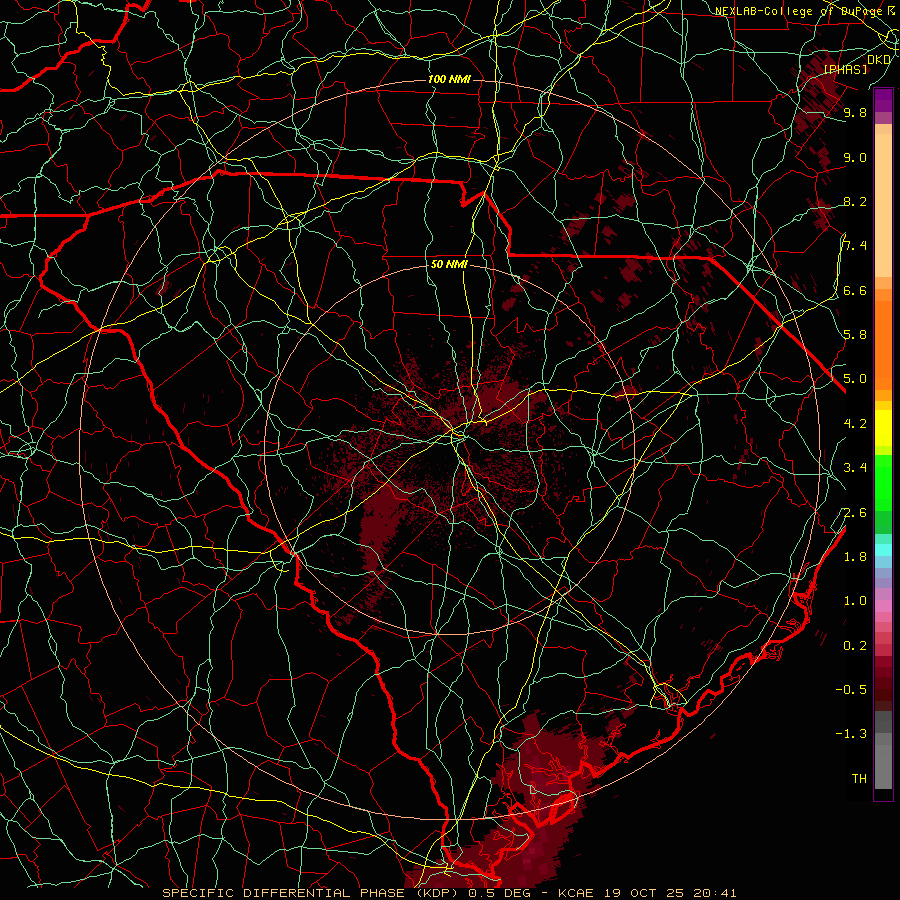Click the SPECIFIC DIFFERENTIAL PHASE (KDP) caption
This screenshot has height=900, width=900.
coord(313,893)
